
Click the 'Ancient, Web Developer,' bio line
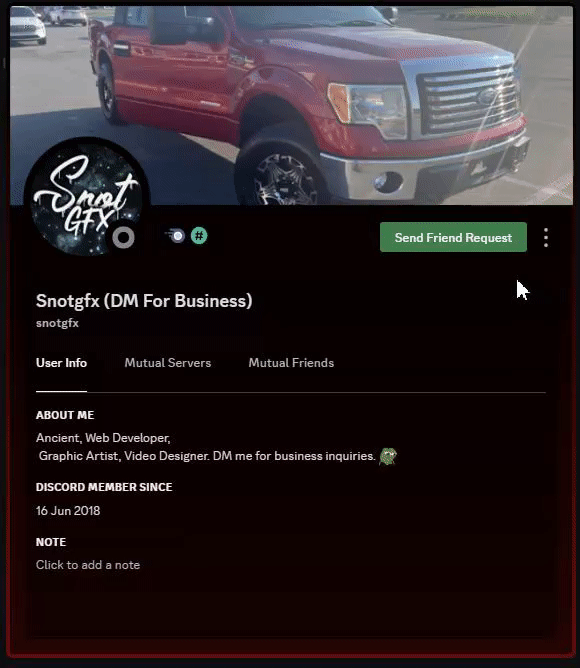pos(103,438)
